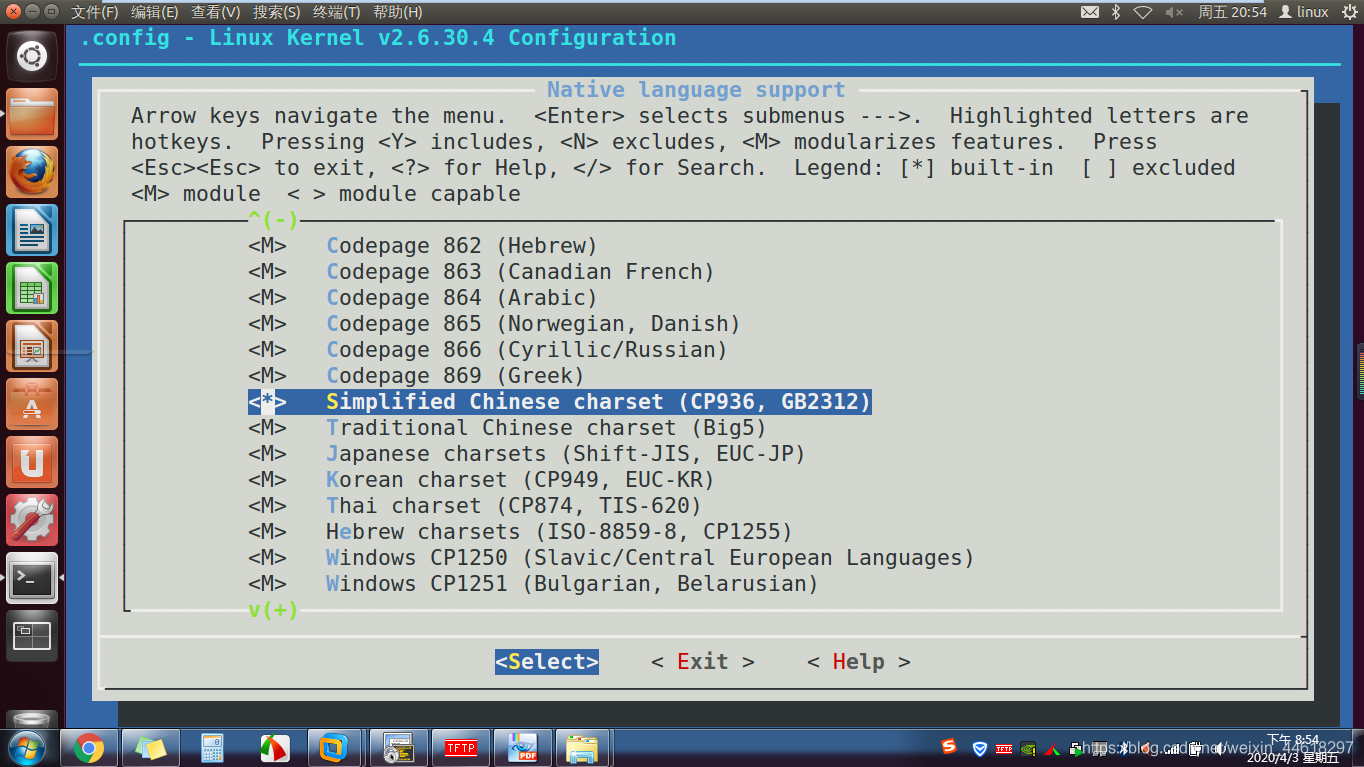The height and width of the screenshot is (767, 1364).
Task: Open LibreOffice Impress from the launcher
Action: pos(32,346)
